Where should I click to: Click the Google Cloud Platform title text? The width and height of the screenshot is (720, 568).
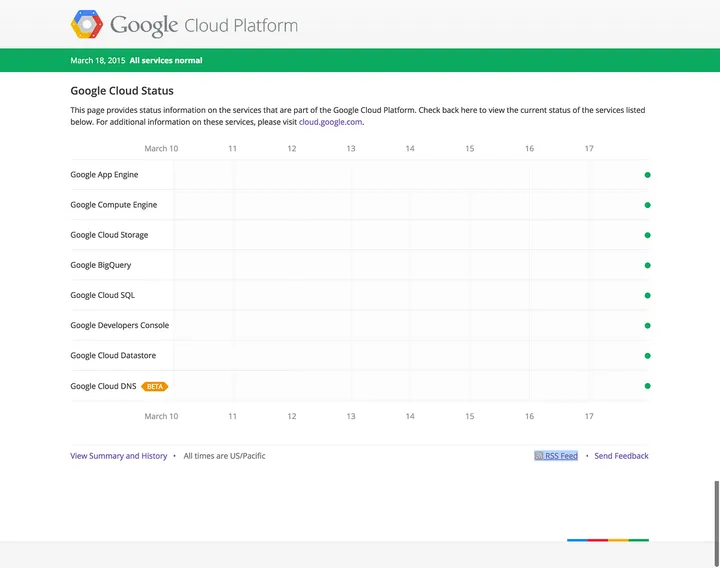point(204,25)
